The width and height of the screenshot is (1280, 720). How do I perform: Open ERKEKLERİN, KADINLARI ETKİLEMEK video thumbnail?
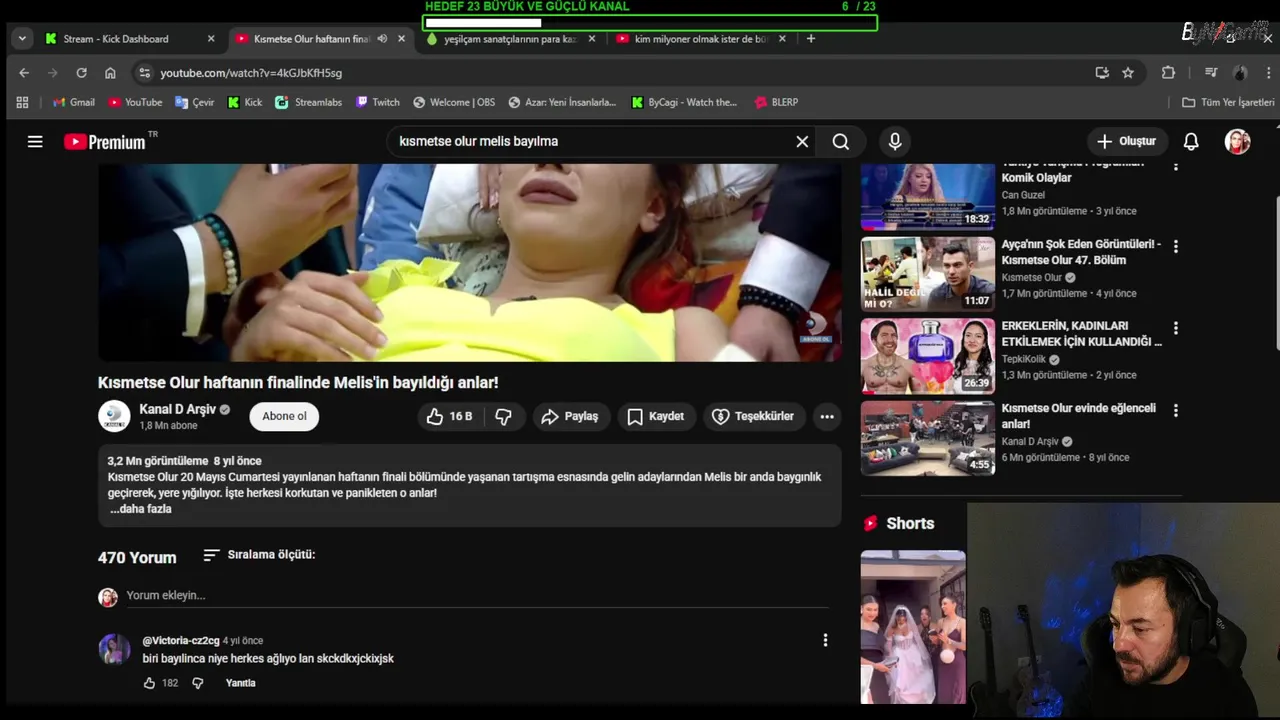[928, 356]
